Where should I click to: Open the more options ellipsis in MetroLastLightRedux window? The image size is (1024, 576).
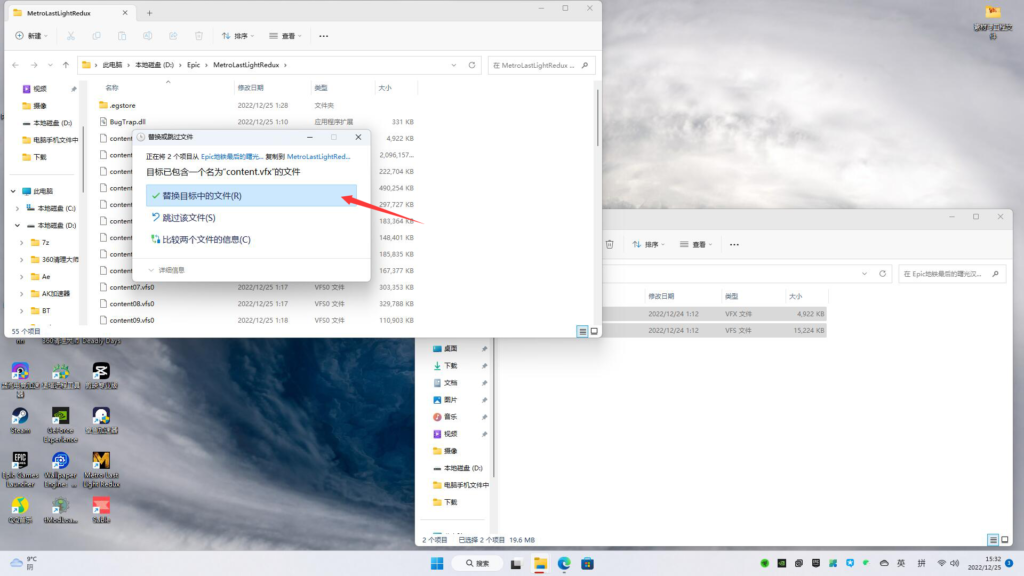(323, 36)
